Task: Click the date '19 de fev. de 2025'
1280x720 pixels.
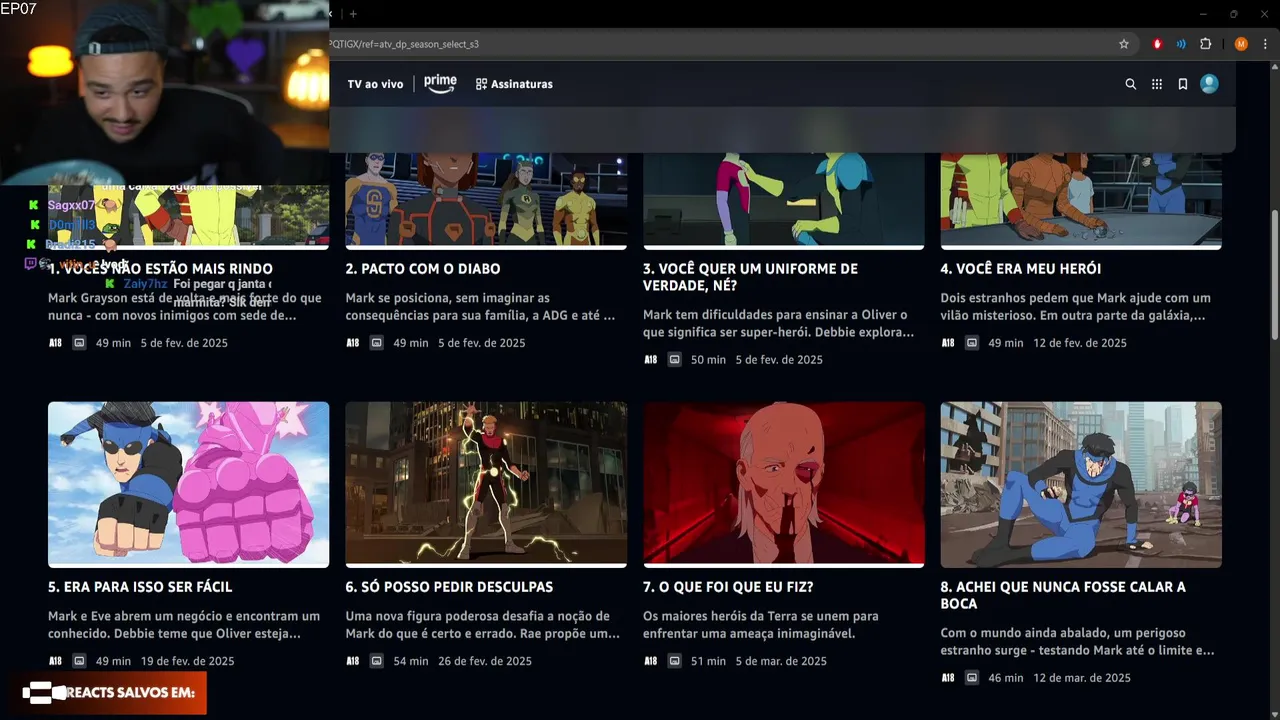Action: tap(188, 661)
